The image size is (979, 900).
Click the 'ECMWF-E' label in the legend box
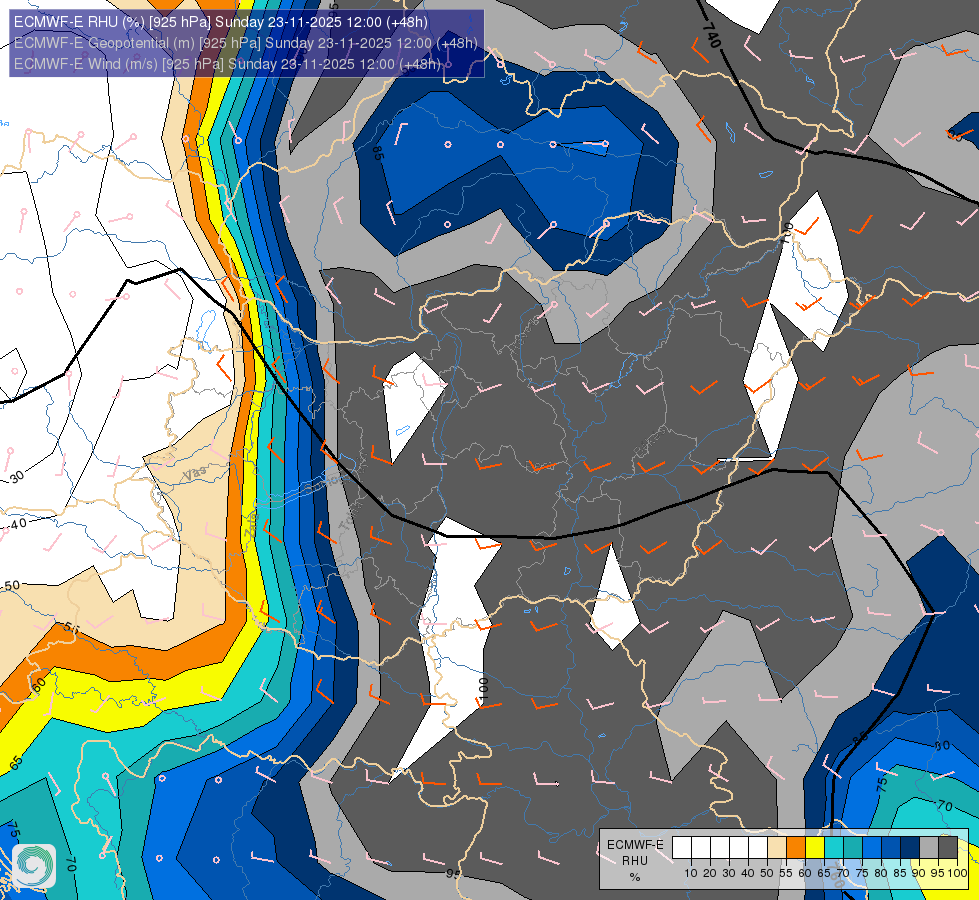(636, 845)
